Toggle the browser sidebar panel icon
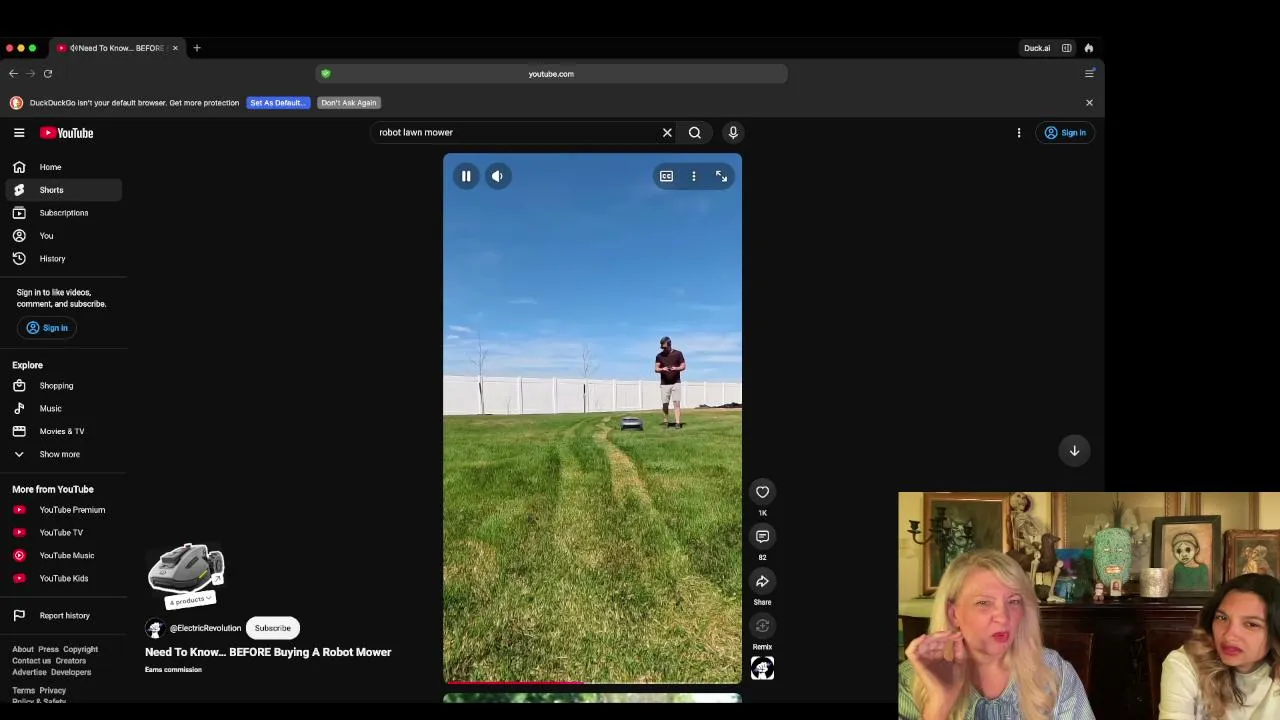Screen dimensions: 1280x720 click(1067, 48)
